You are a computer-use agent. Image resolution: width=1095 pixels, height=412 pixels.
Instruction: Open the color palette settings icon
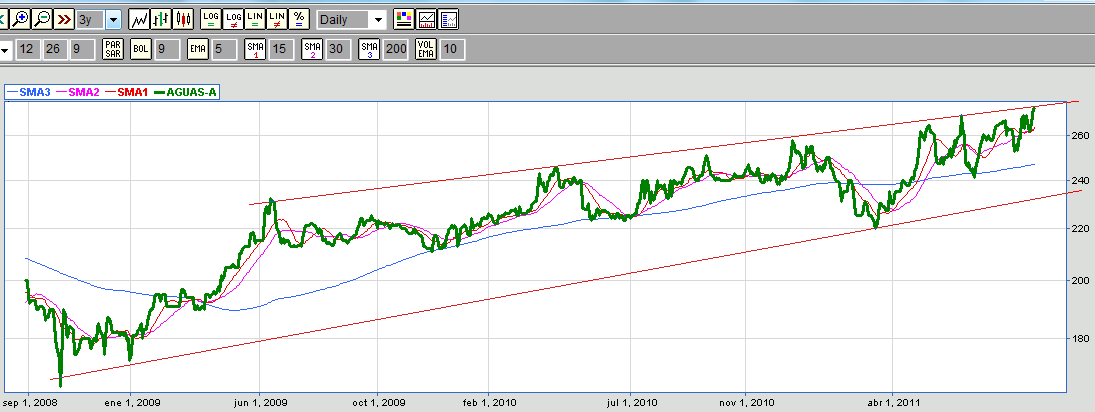(404, 19)
